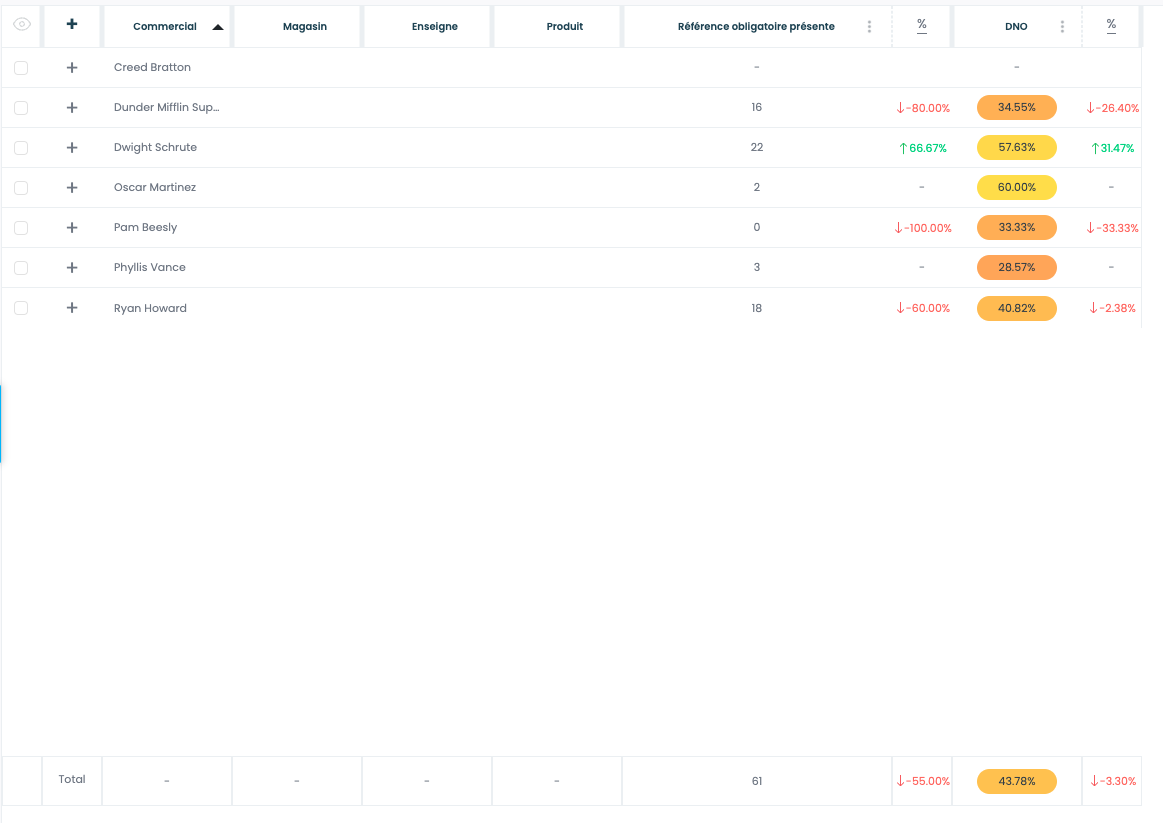Open the DNO column three-dot menu
This screenshot has height=823, width=1163.
pyautogui.click(x=1062, y=27)
